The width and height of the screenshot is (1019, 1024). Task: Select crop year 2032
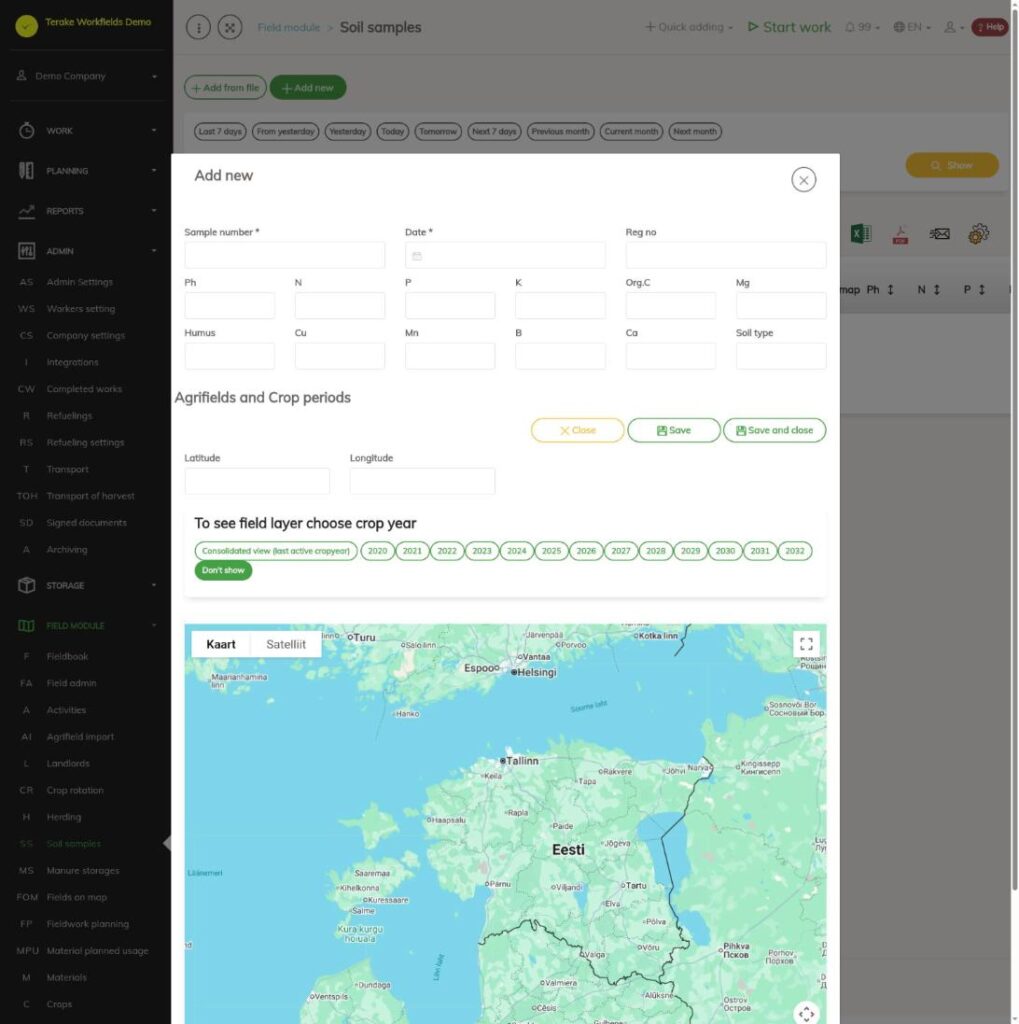pos(795,551)
